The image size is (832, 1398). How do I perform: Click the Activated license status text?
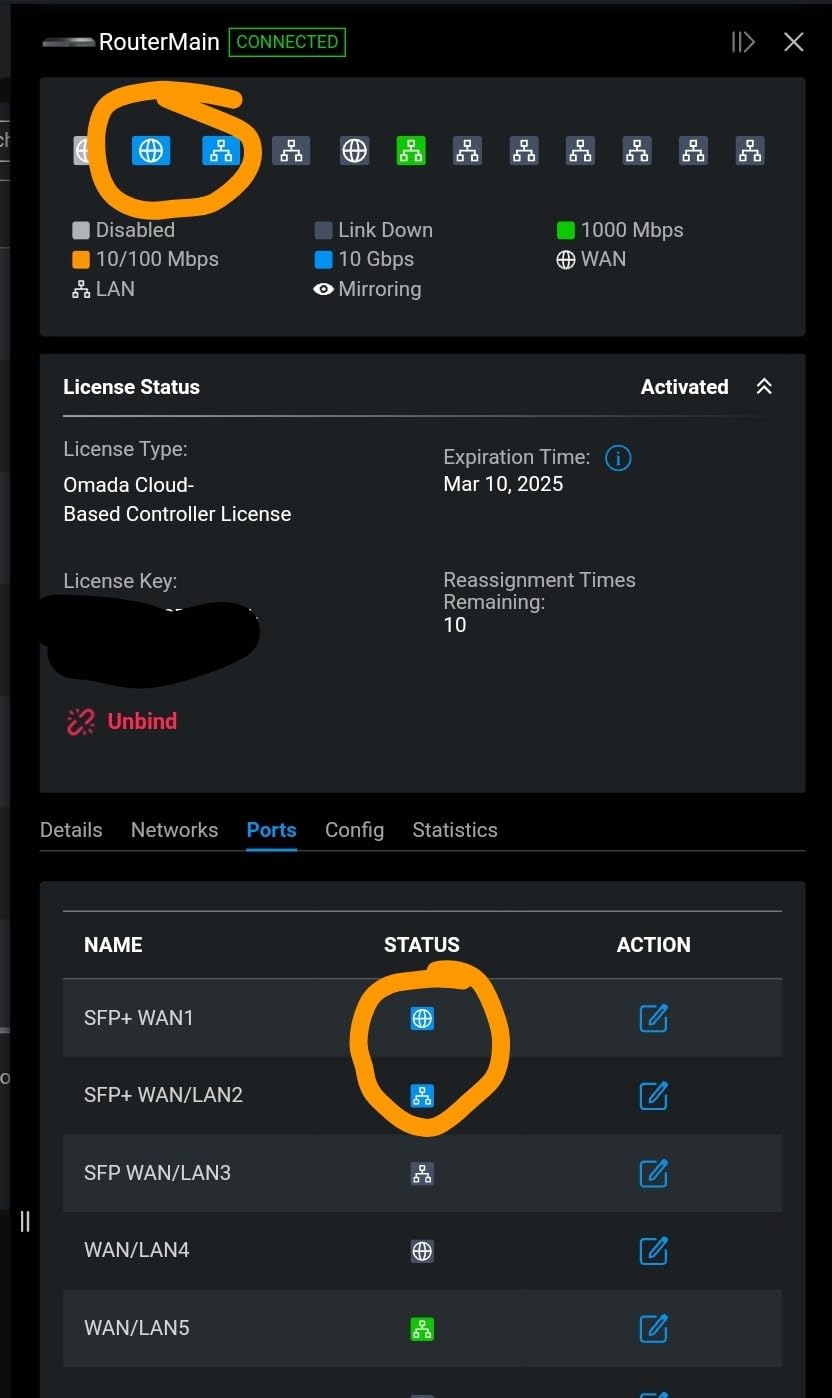684,387
